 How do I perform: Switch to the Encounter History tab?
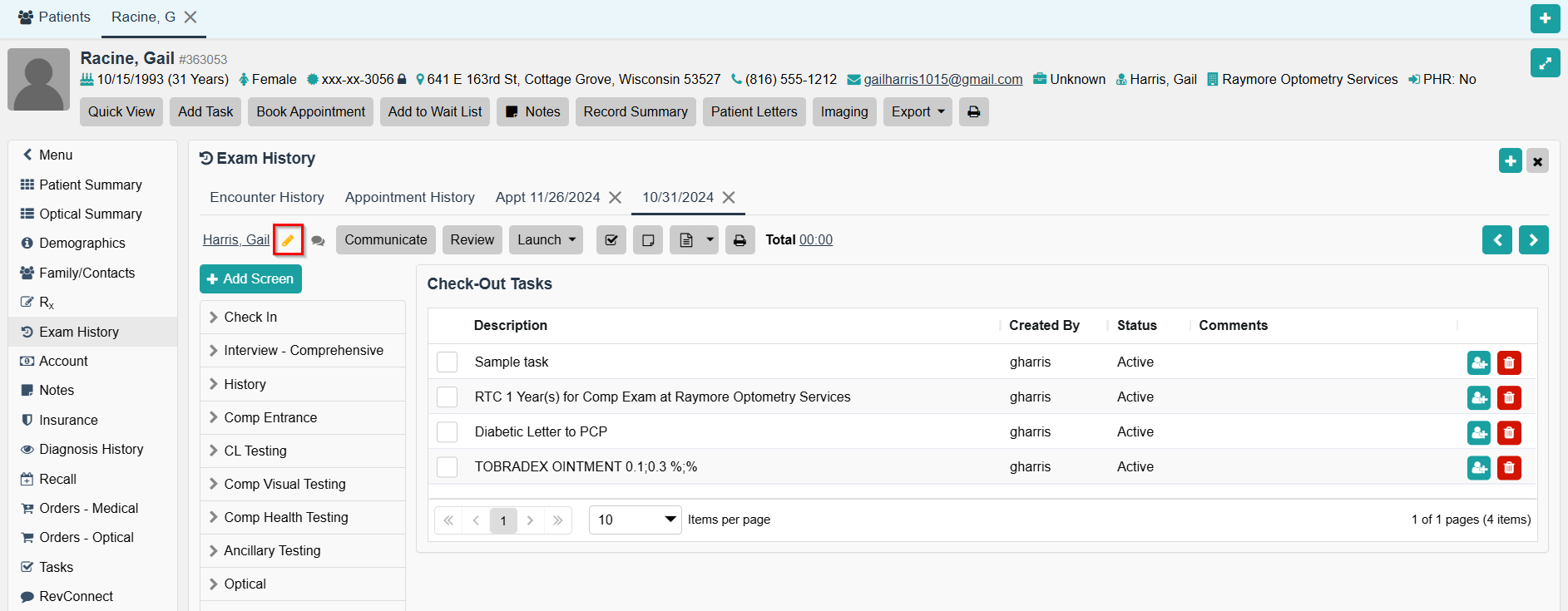click(266, 197)
